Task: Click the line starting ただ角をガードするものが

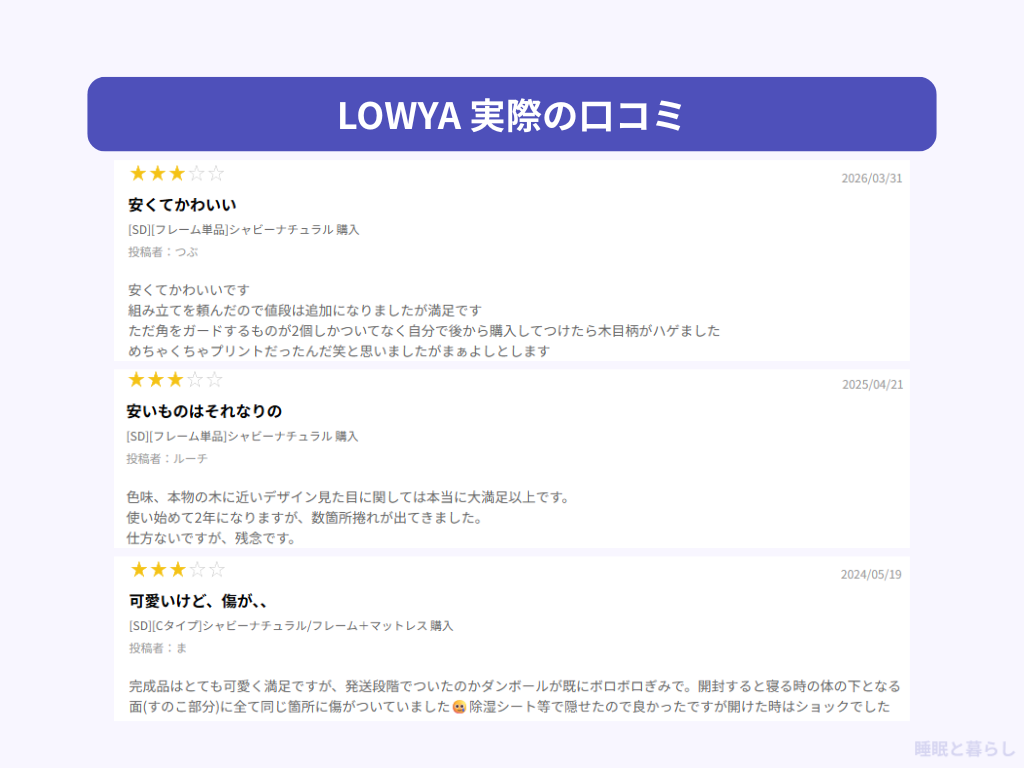Action: [x=424, y=330]
